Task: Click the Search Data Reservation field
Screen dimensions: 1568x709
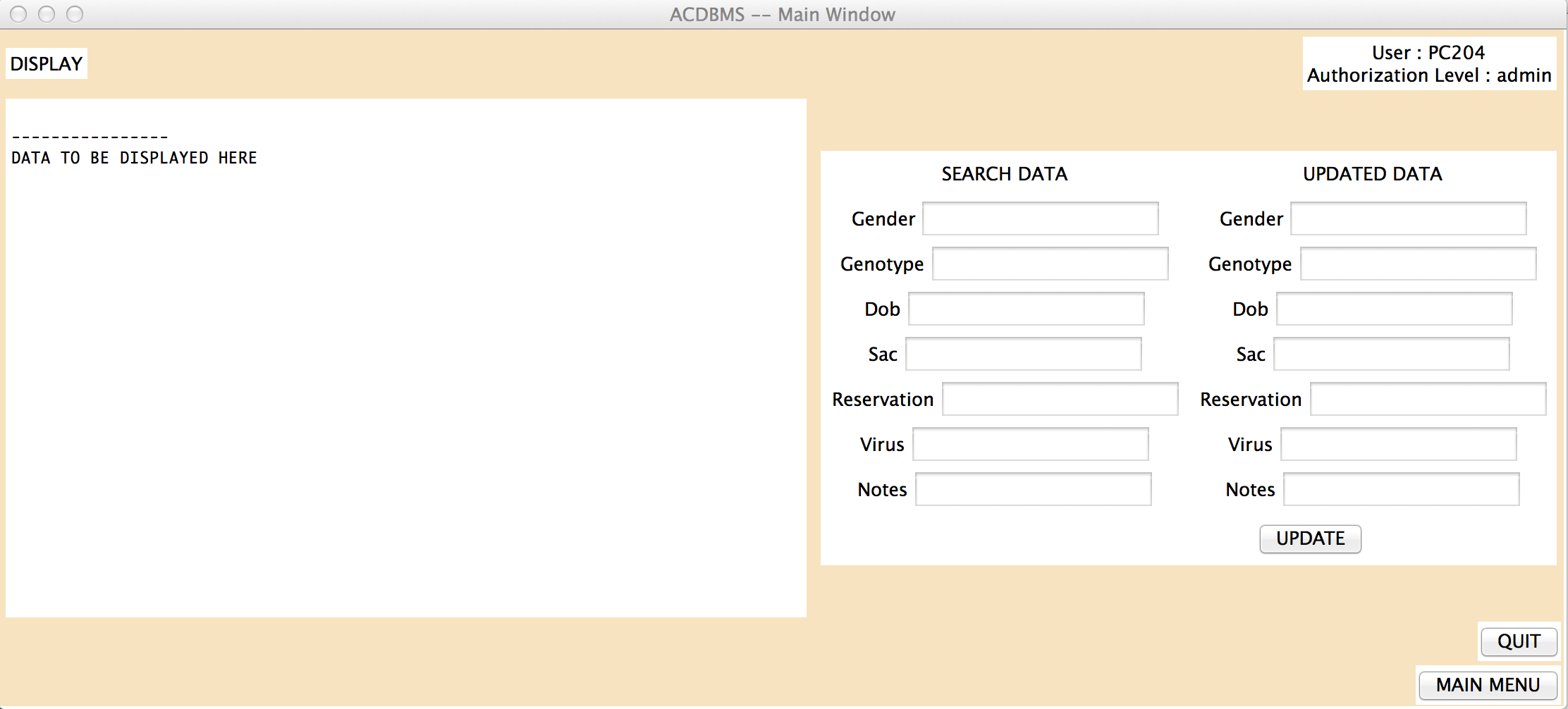Action: (1060, 399)
